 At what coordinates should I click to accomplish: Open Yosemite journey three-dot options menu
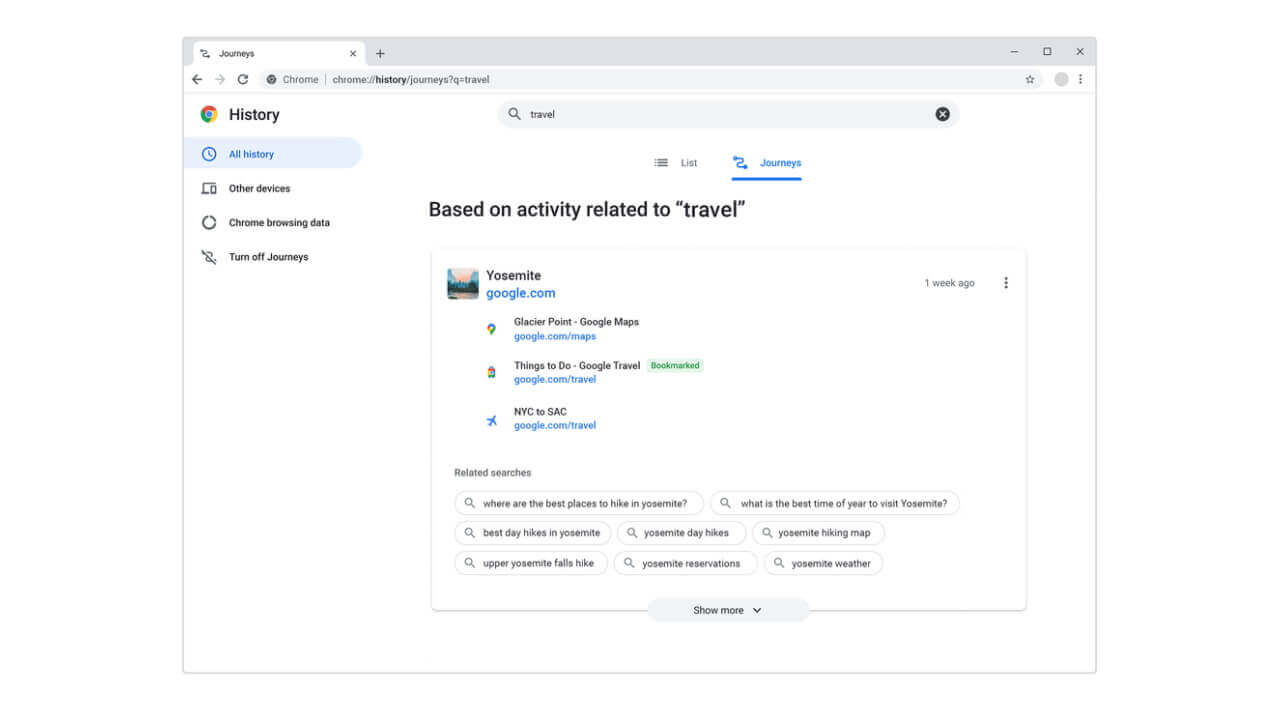(1005, 283)
